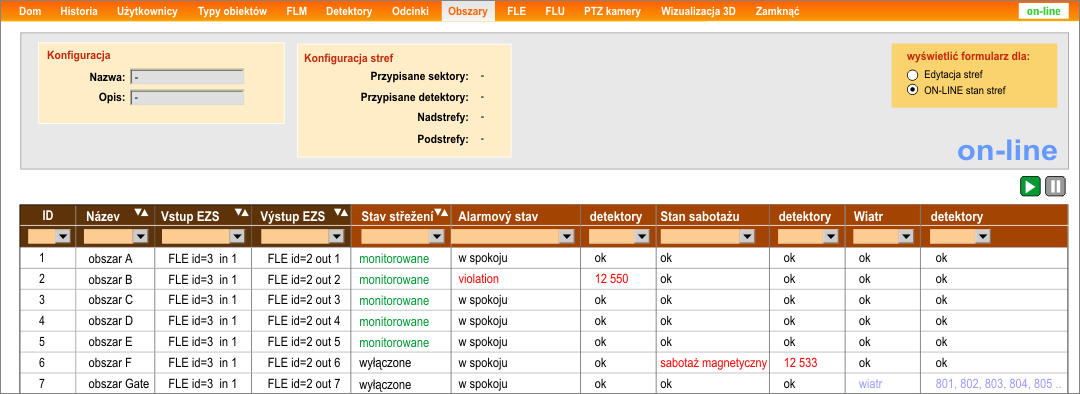Image resolution: width=1080 pixels, height=394 pixels.
Task: Select the Obszary tab
Action: point(468,11)
